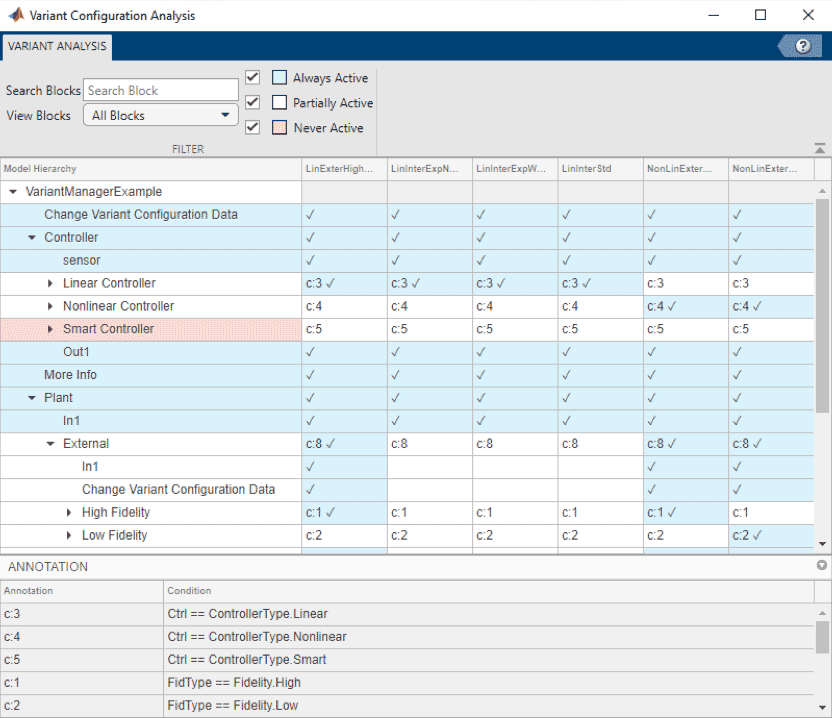The width and height of the screenshot is (832, 718).
Task: Click the Never Active pink color swatch
Action: click(278, 128)
